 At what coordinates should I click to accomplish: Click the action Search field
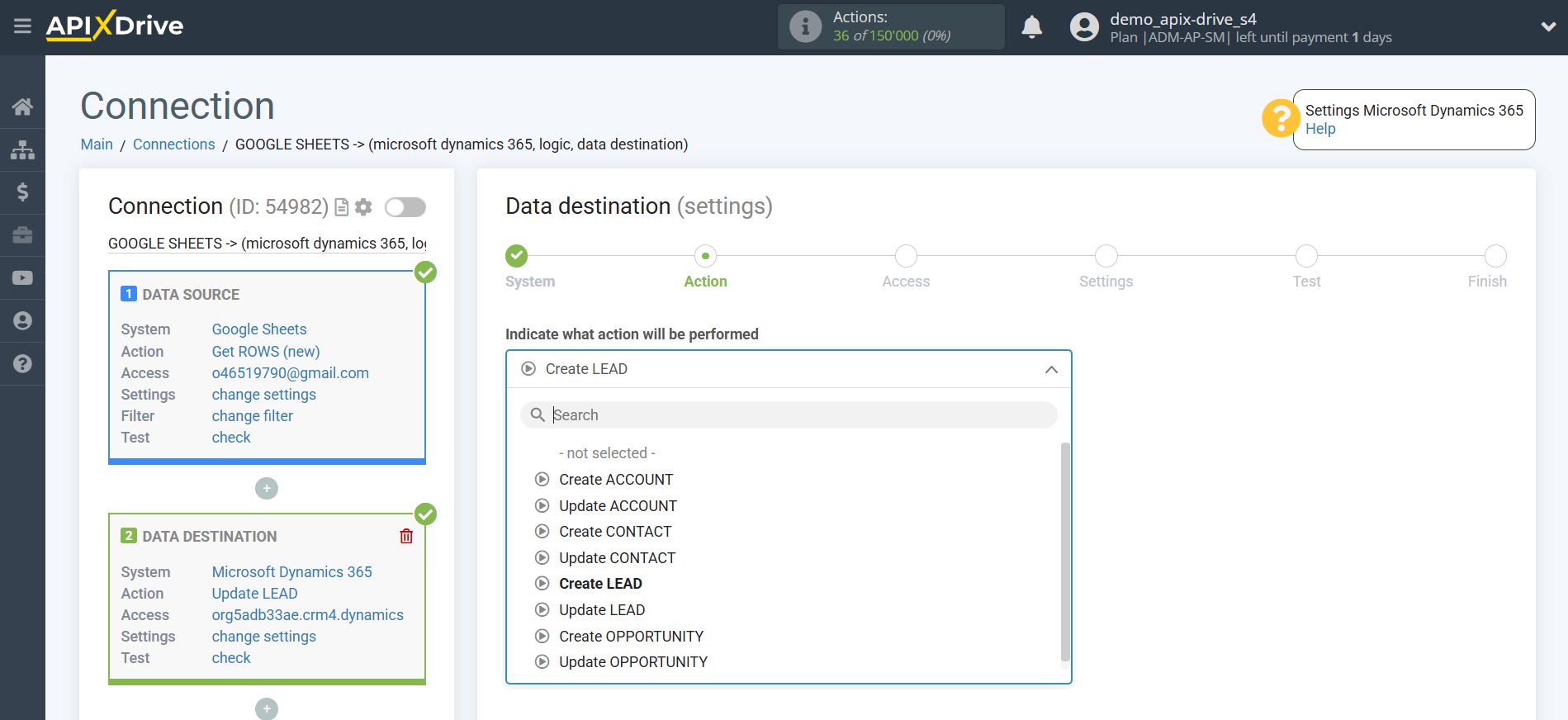point(789,415)
